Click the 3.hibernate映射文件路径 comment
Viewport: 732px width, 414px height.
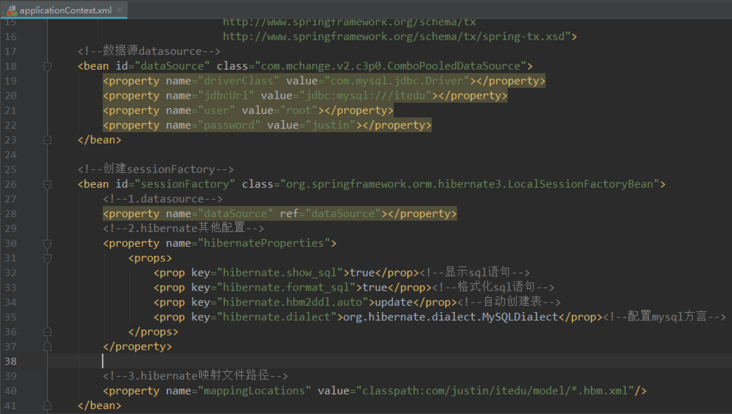click(196, 376)
